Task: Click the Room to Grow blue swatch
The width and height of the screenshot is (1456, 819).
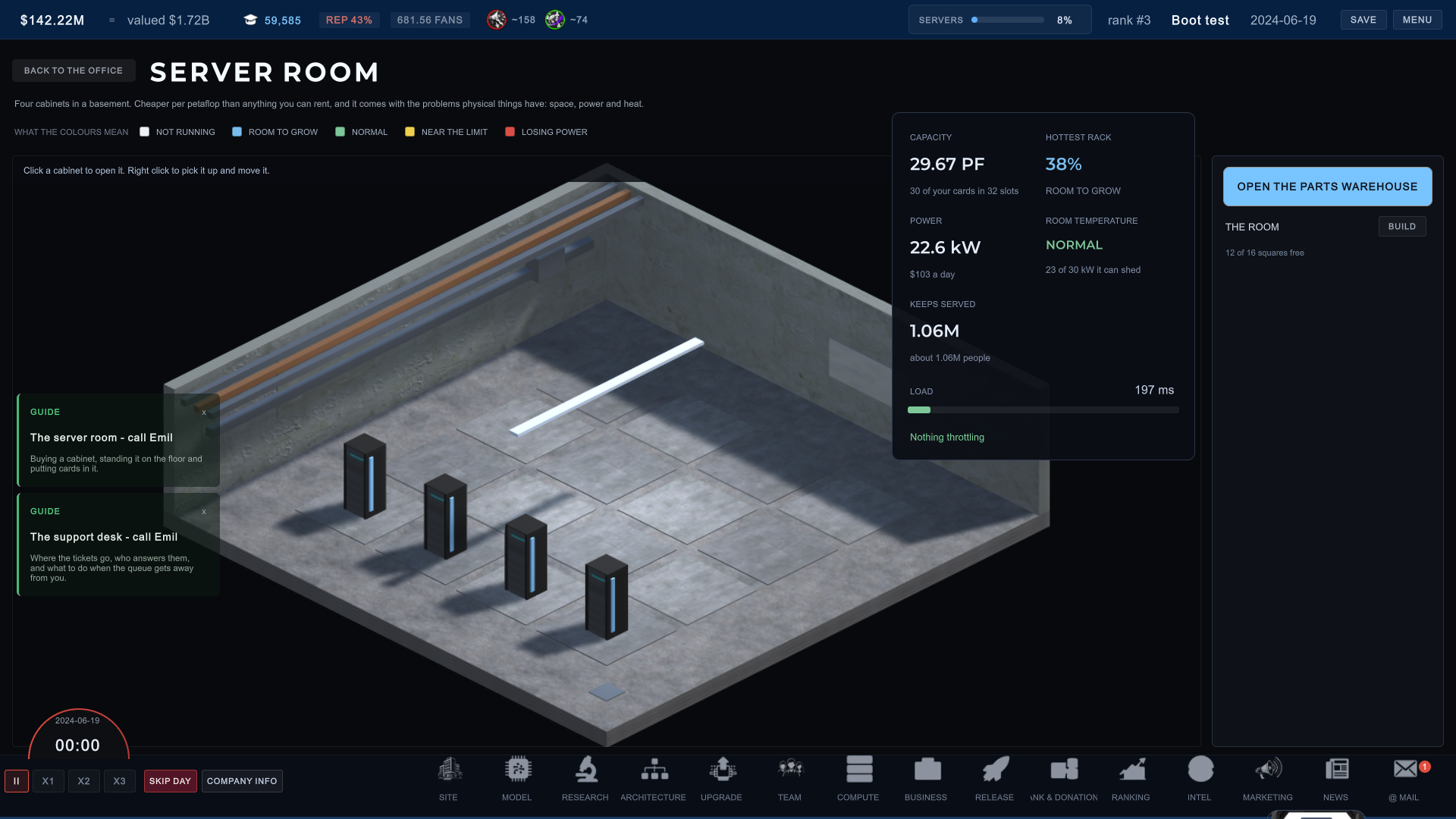Action: coord(237,132)
